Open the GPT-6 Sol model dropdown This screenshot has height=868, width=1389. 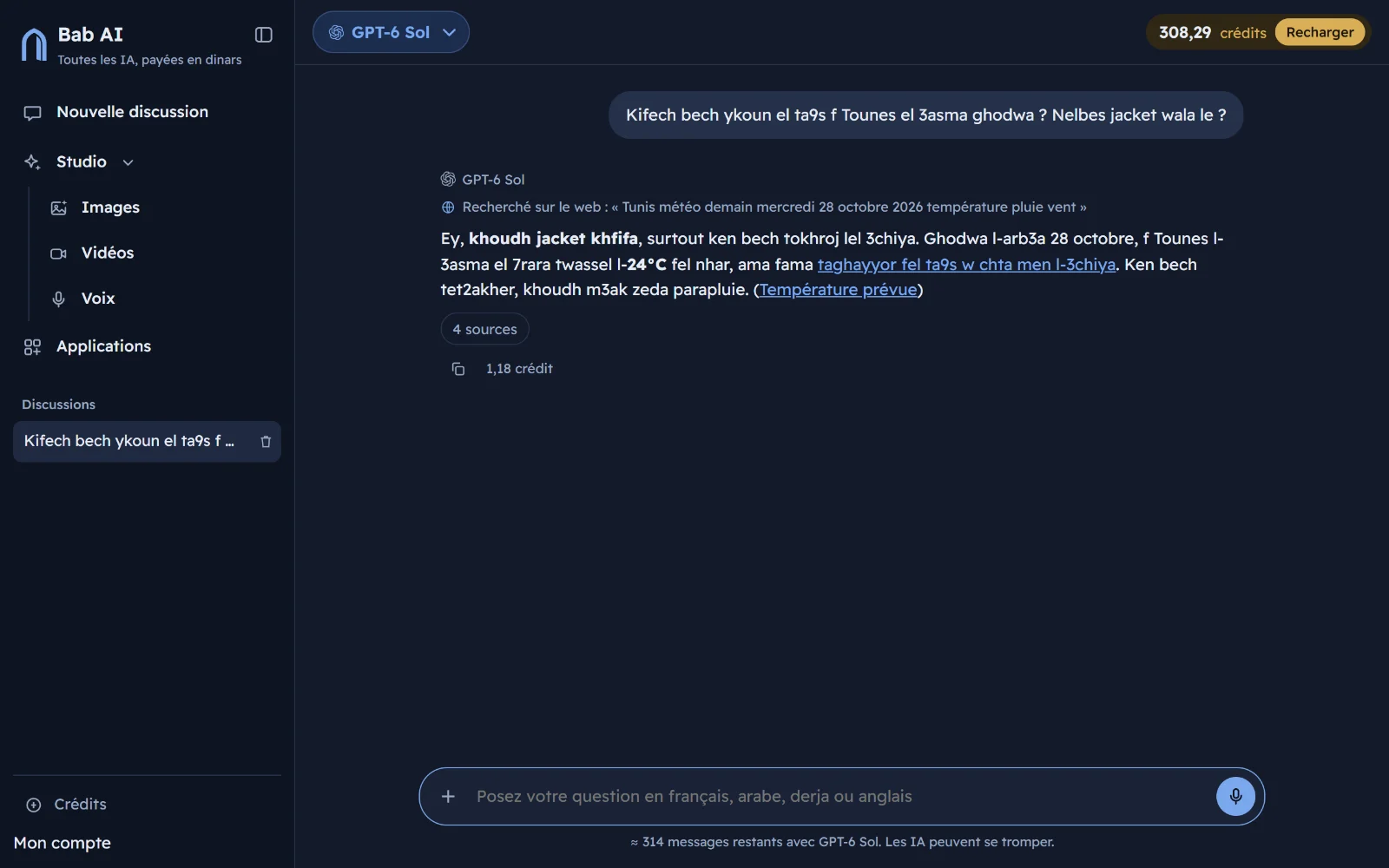[391, 32]
